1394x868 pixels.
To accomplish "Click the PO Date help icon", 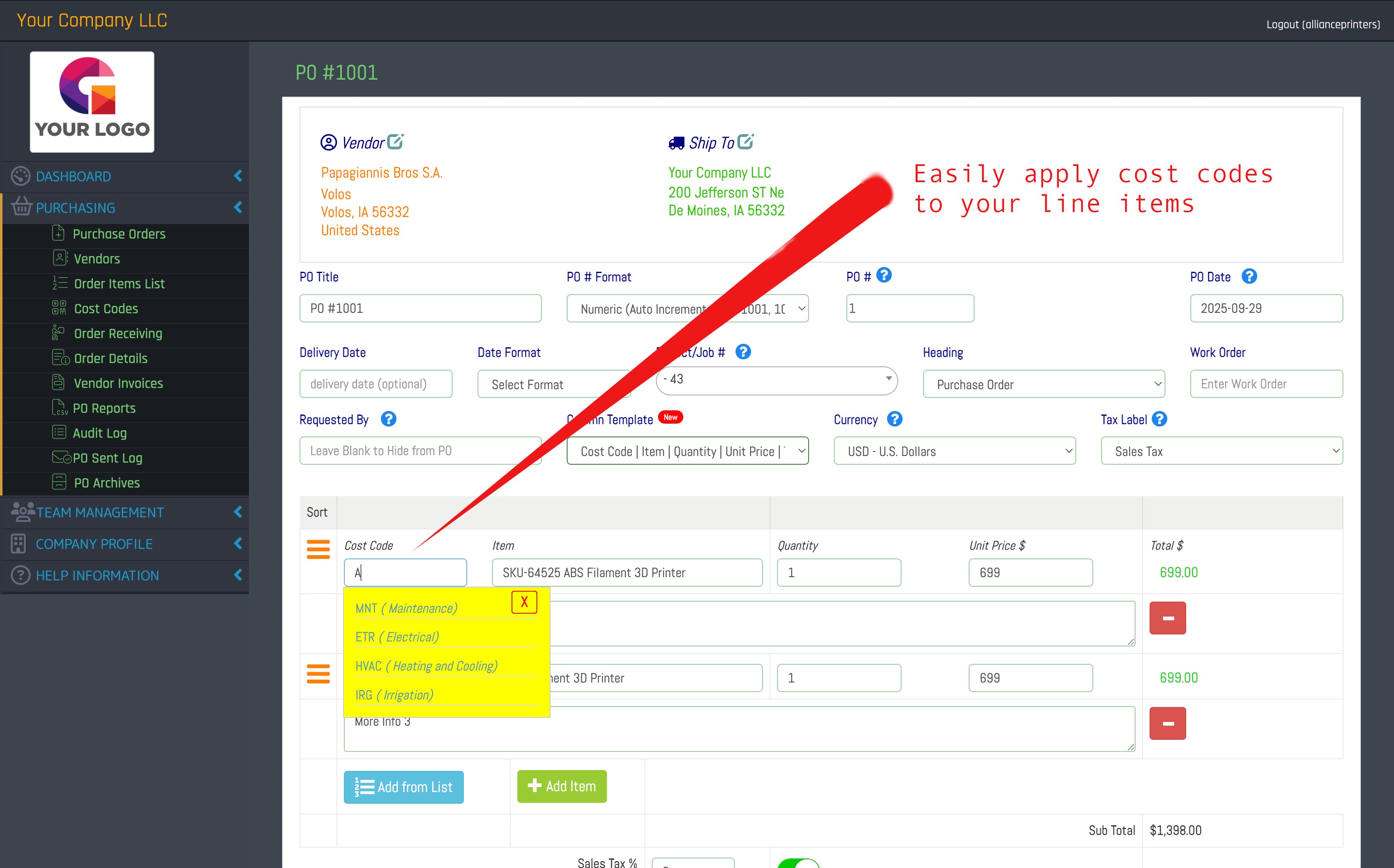I will coord(1249,277).
